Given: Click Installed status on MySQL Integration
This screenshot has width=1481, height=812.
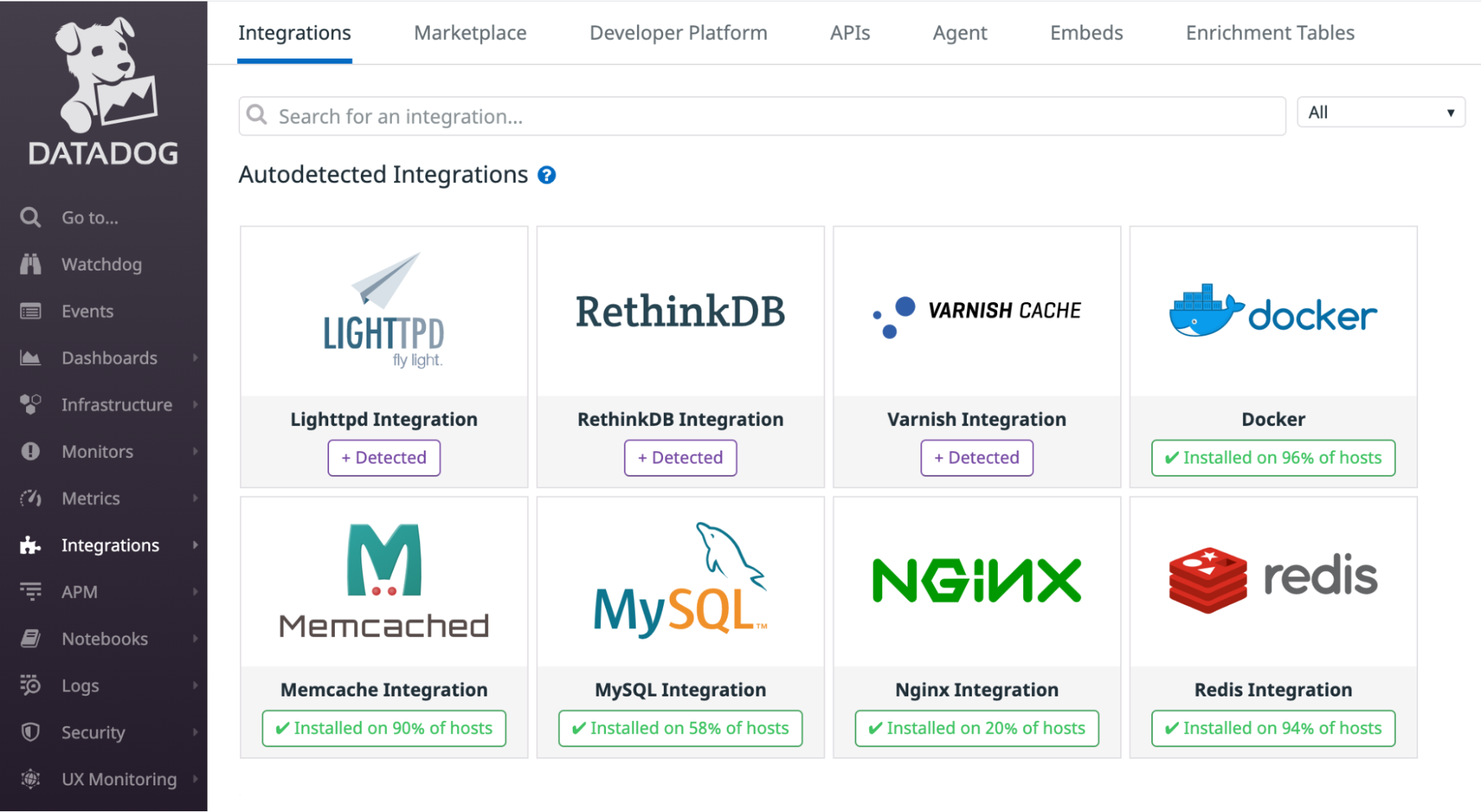Looking at the screenshot, I should [680, 728].
